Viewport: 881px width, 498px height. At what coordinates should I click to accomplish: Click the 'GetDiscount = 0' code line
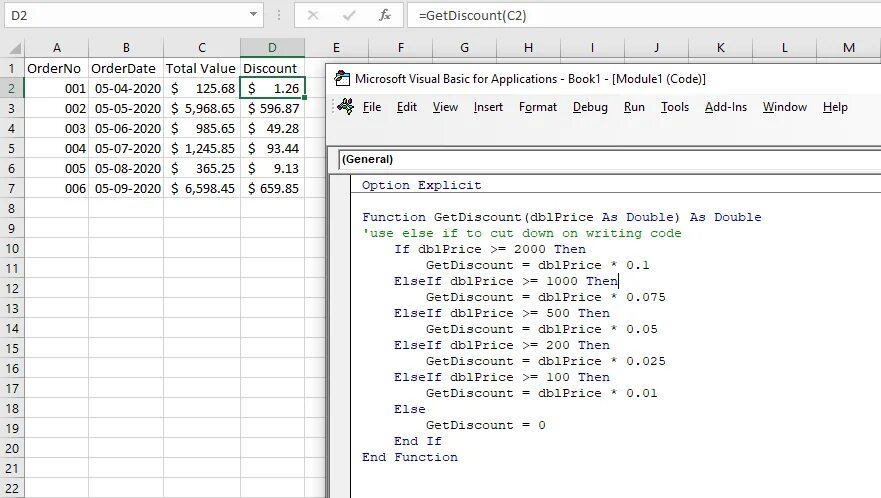click(x=485, y=425)
